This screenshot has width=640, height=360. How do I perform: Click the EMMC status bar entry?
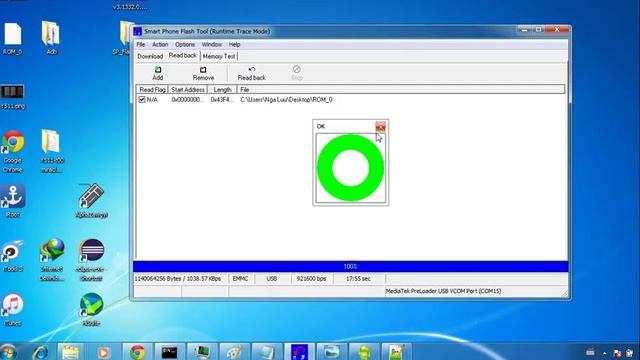click(240, 279)
